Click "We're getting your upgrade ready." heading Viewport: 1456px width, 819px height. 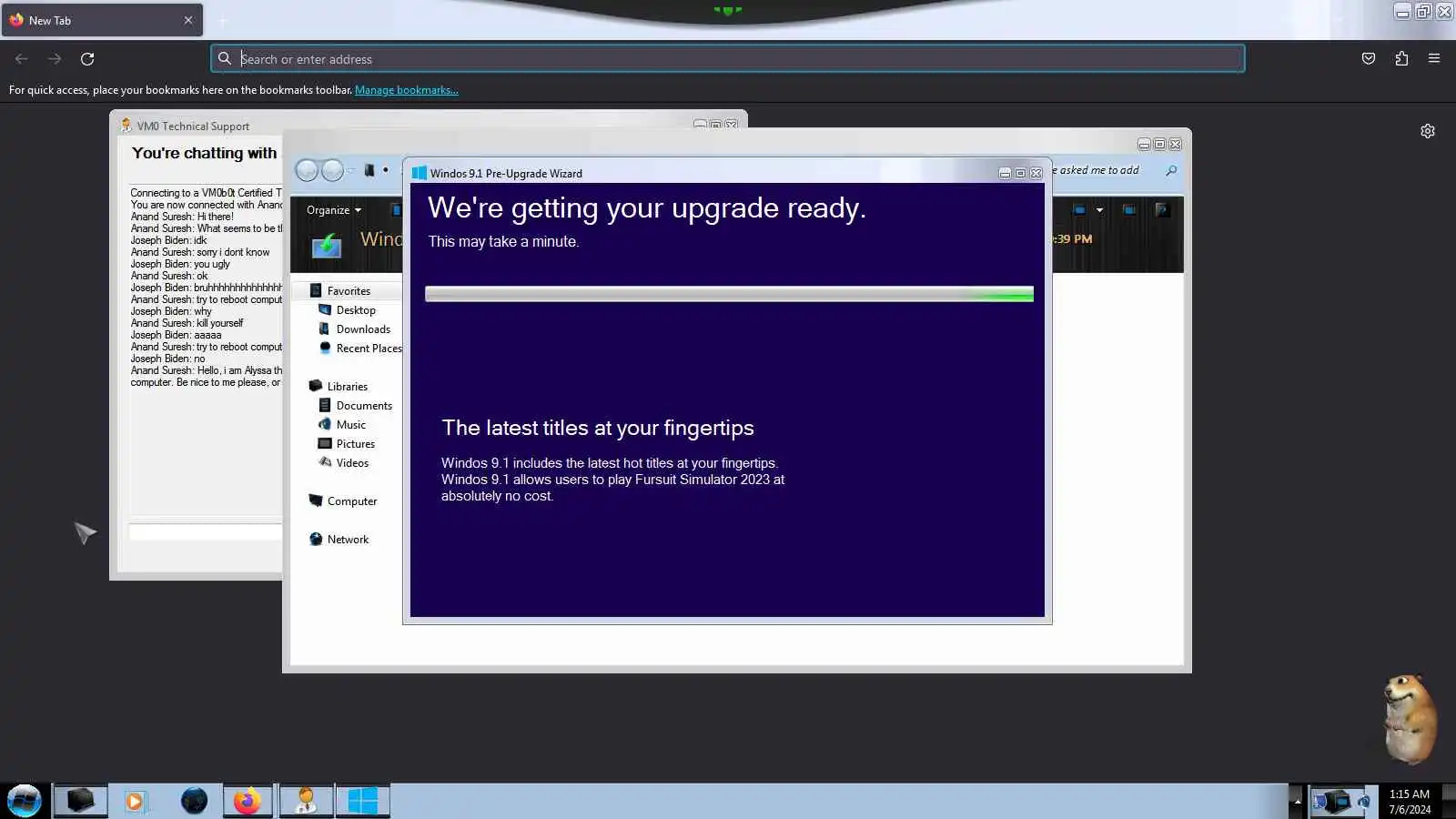click(x=647, y=208)
